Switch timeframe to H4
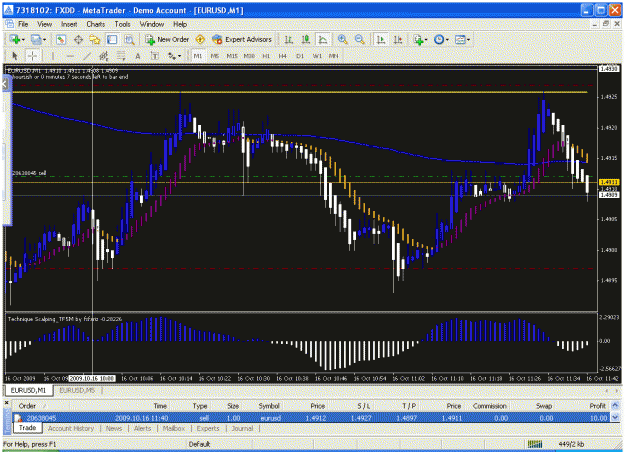This screenshot has width=625, height=452. tap(283, 56)
